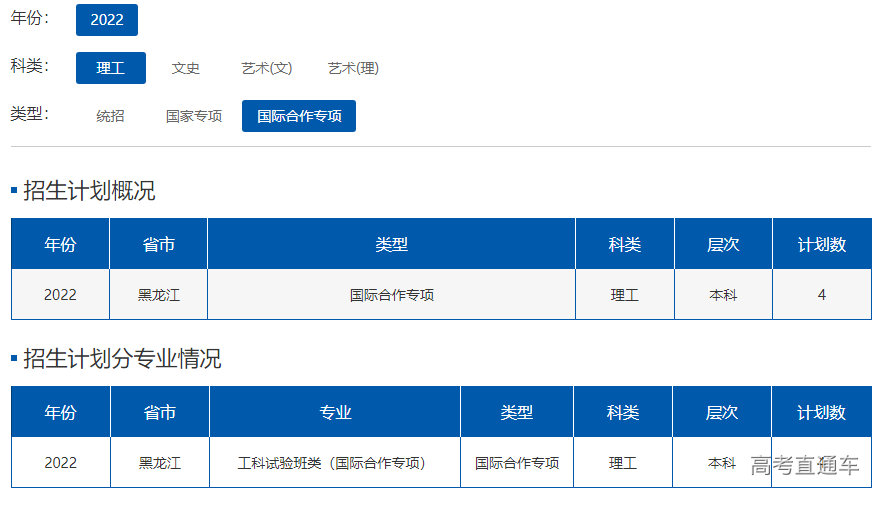The image size is (888, 505).
Task: Click 黑龙江 in the overview table row
Action: coord(158,295)
